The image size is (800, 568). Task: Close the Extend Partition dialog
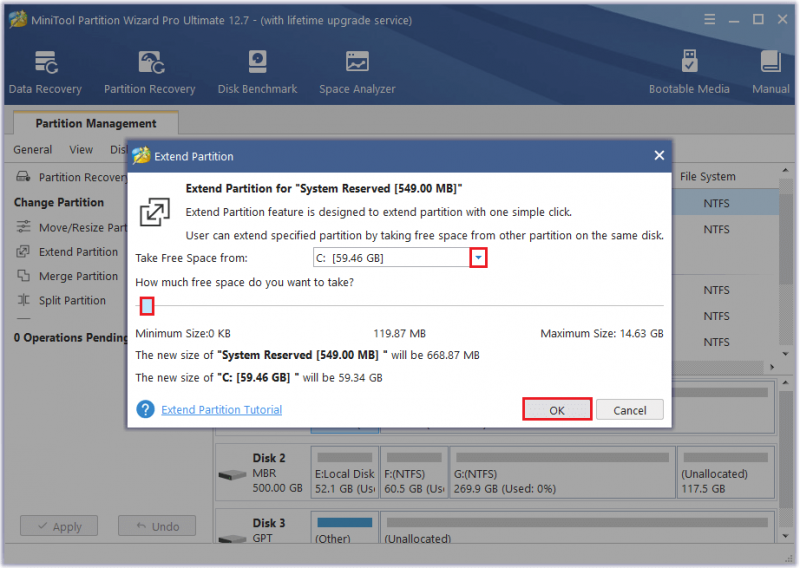[659, 155]
